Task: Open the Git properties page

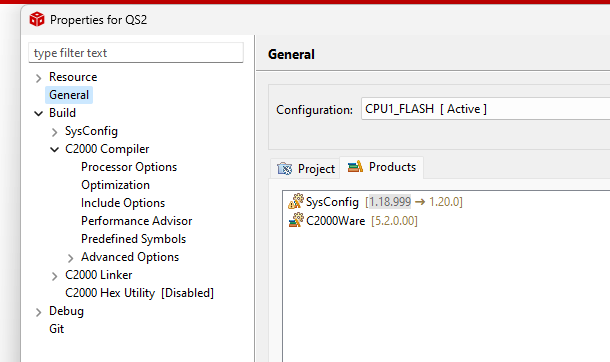Action: [56, 329]
